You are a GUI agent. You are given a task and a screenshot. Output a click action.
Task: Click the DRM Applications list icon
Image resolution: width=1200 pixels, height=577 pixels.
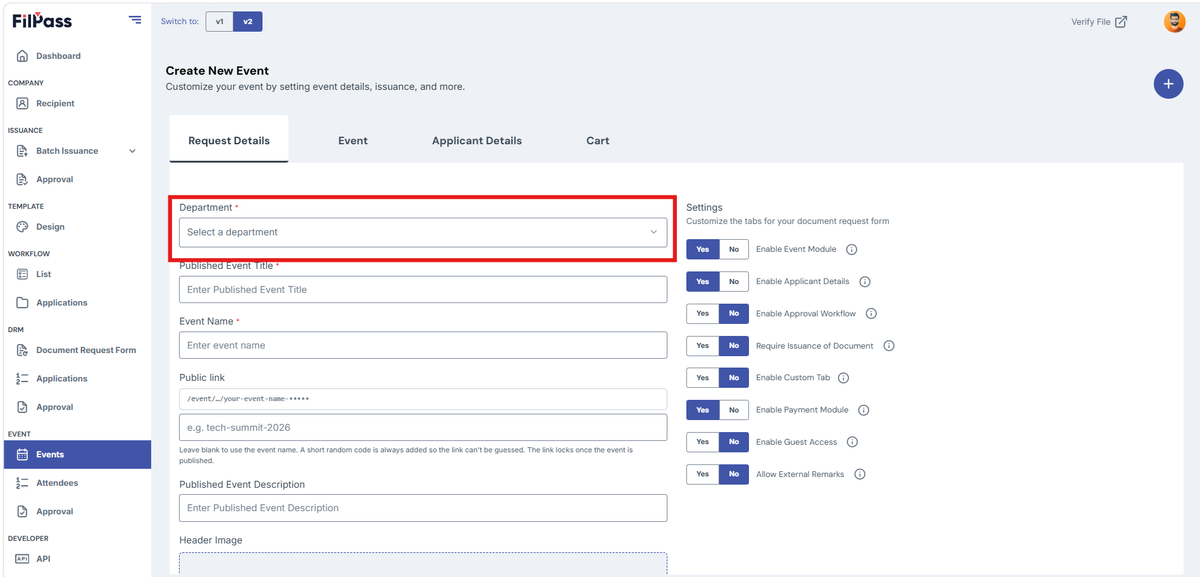tap(22, 378)
